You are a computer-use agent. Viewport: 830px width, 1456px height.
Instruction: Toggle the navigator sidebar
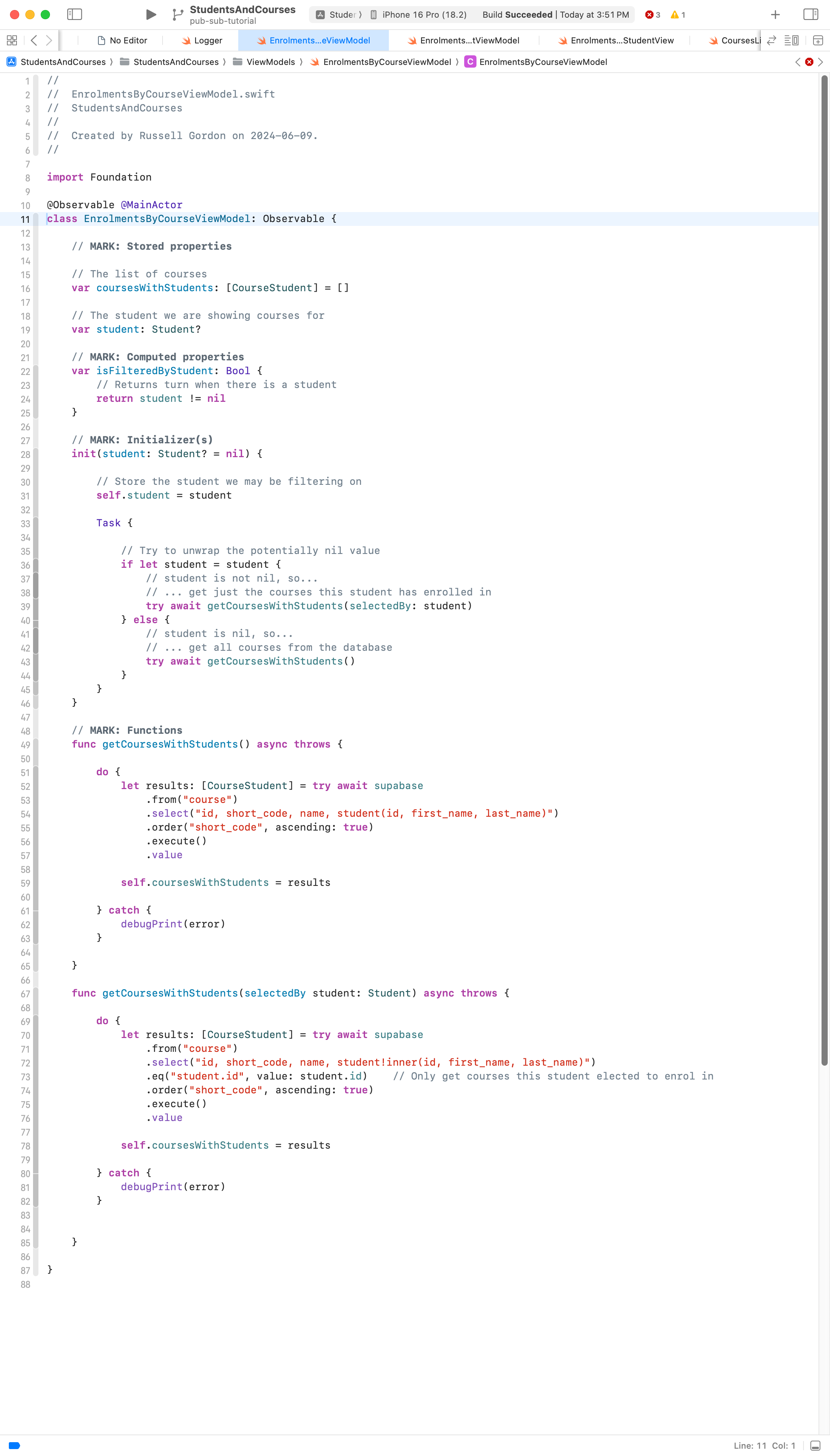75,14
